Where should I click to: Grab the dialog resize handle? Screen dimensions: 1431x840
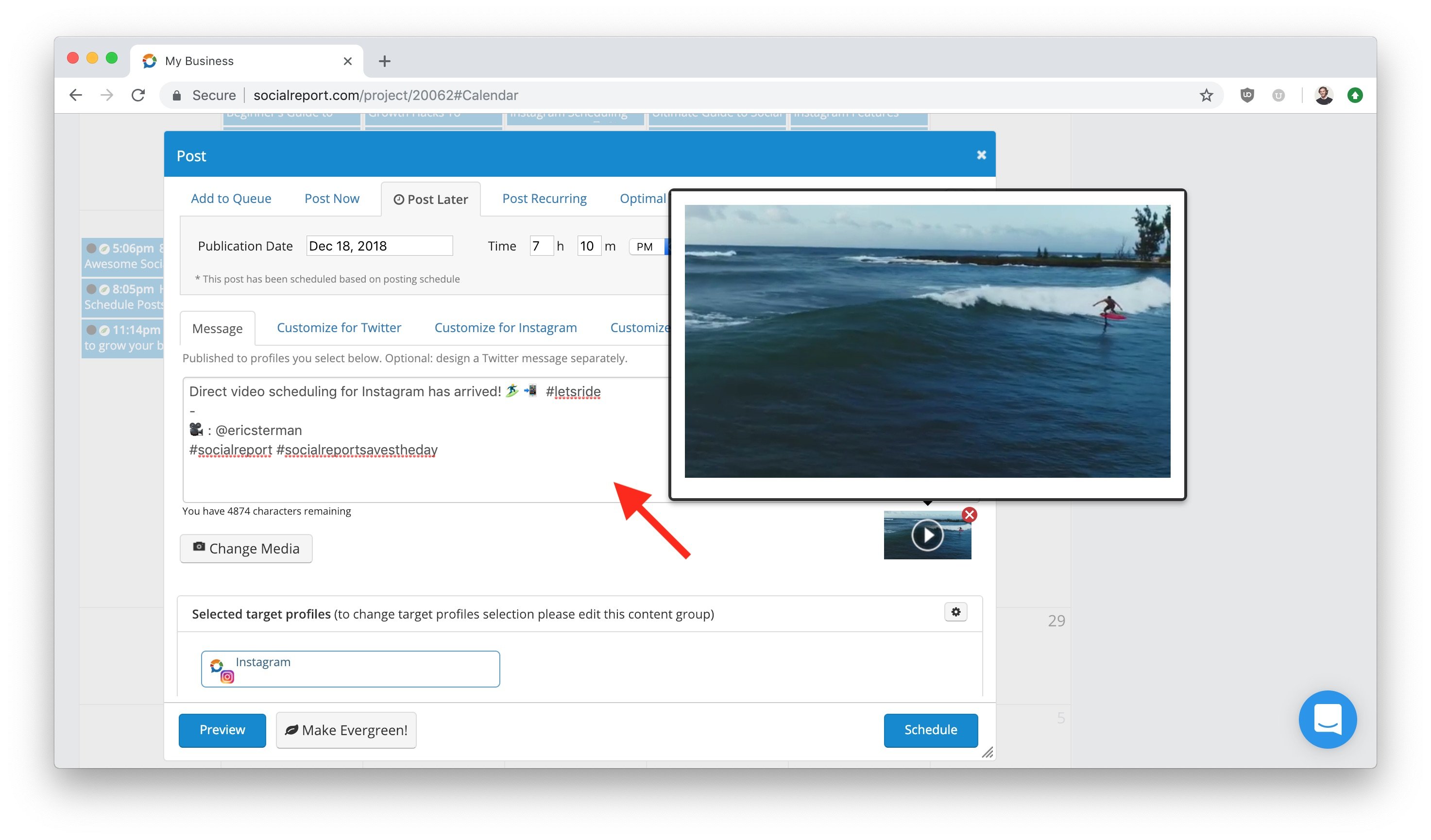[x=987, y=752]
